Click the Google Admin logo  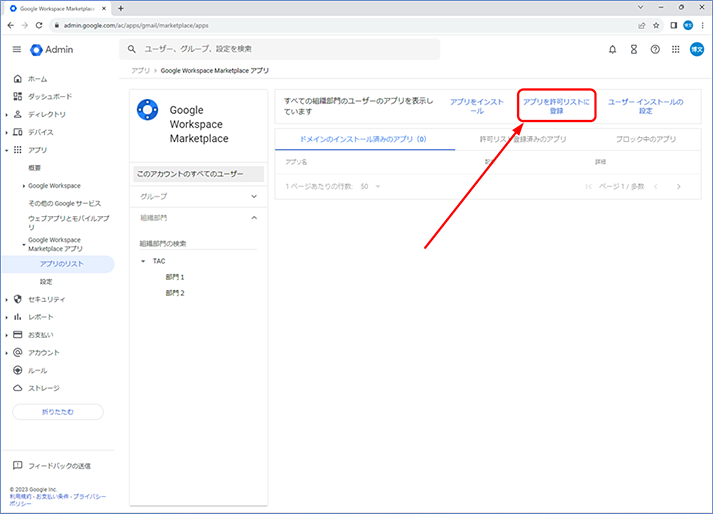coord(51,50)
